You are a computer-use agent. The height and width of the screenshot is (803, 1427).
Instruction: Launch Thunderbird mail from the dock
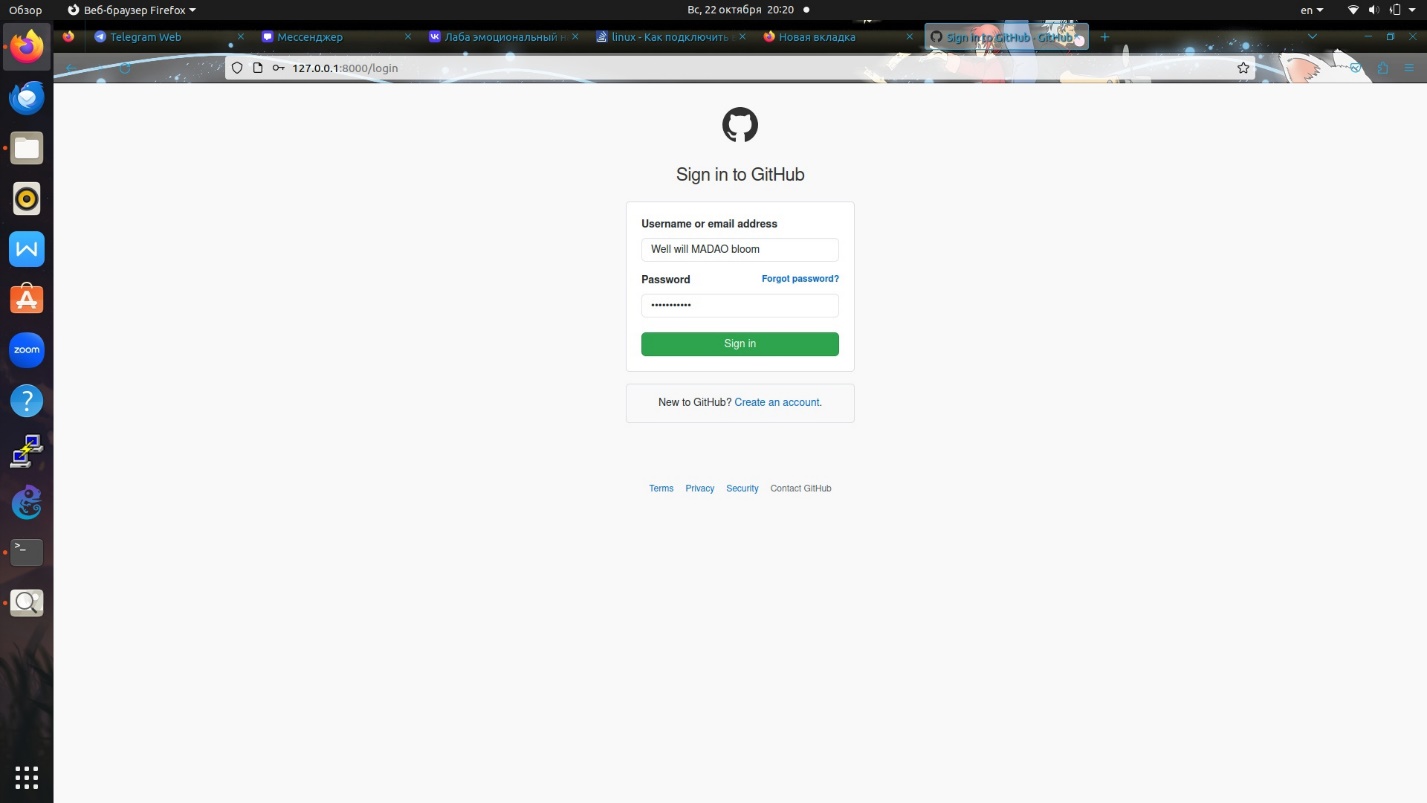pos(27,97)
